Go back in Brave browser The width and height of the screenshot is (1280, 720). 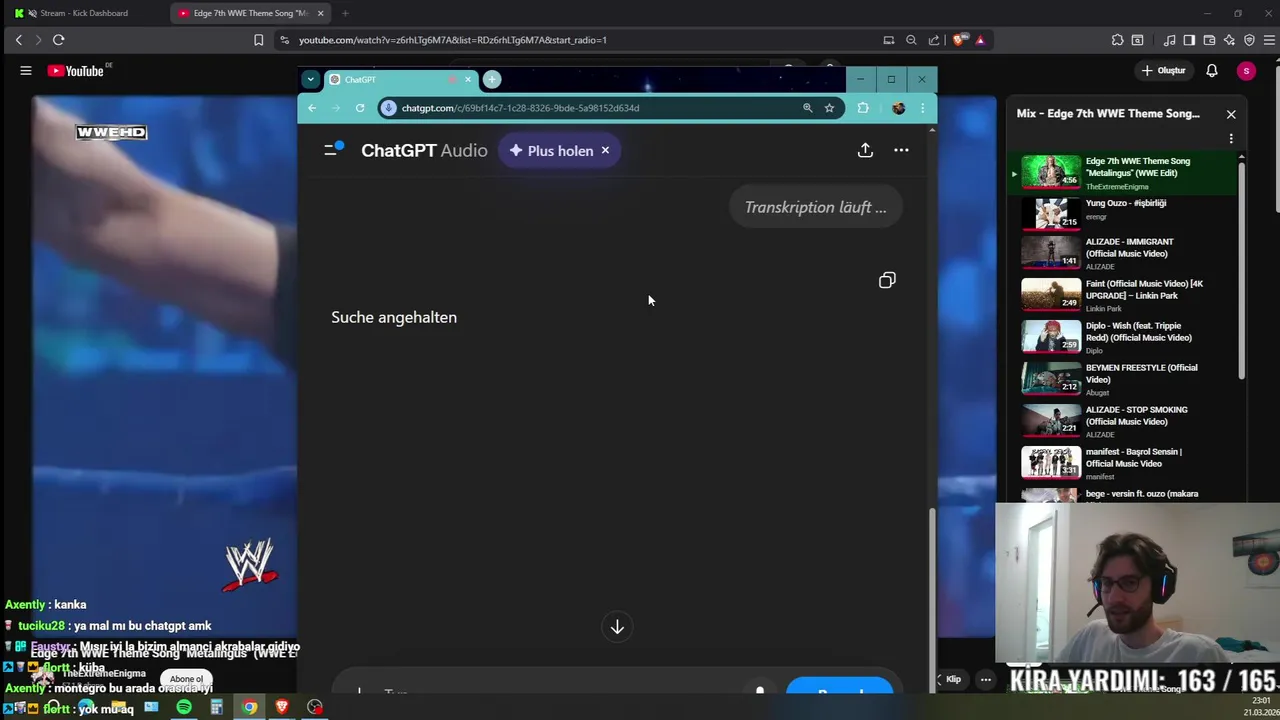tap(18, 40)
